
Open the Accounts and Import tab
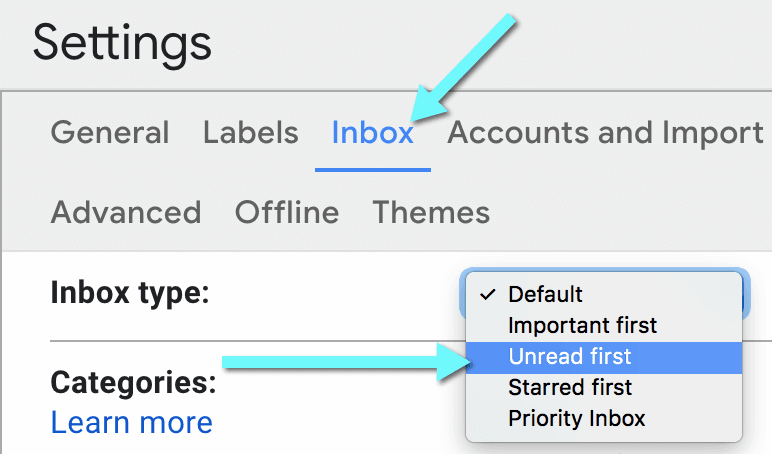pyautogui.click(x=605, y=132)
